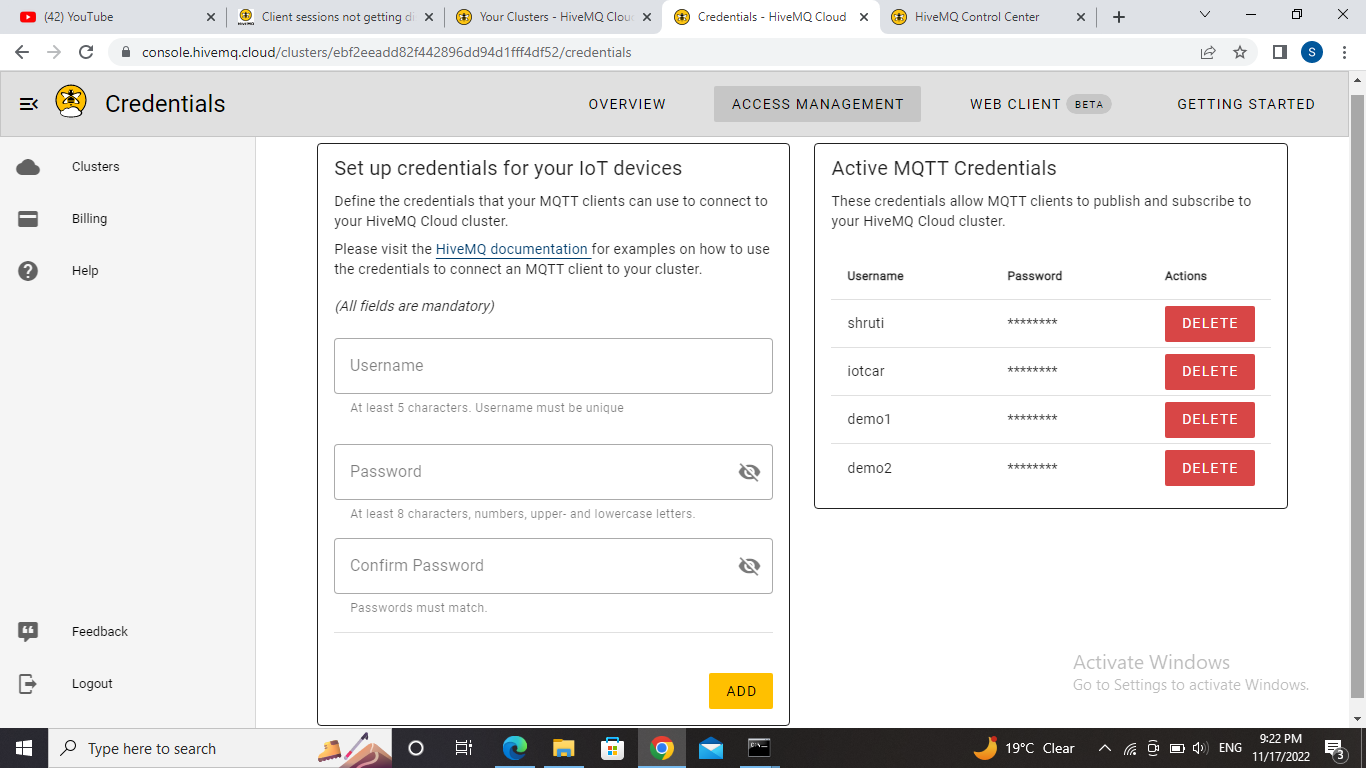Share this page icon in address bar
1366x768 pixels.
1208,52
